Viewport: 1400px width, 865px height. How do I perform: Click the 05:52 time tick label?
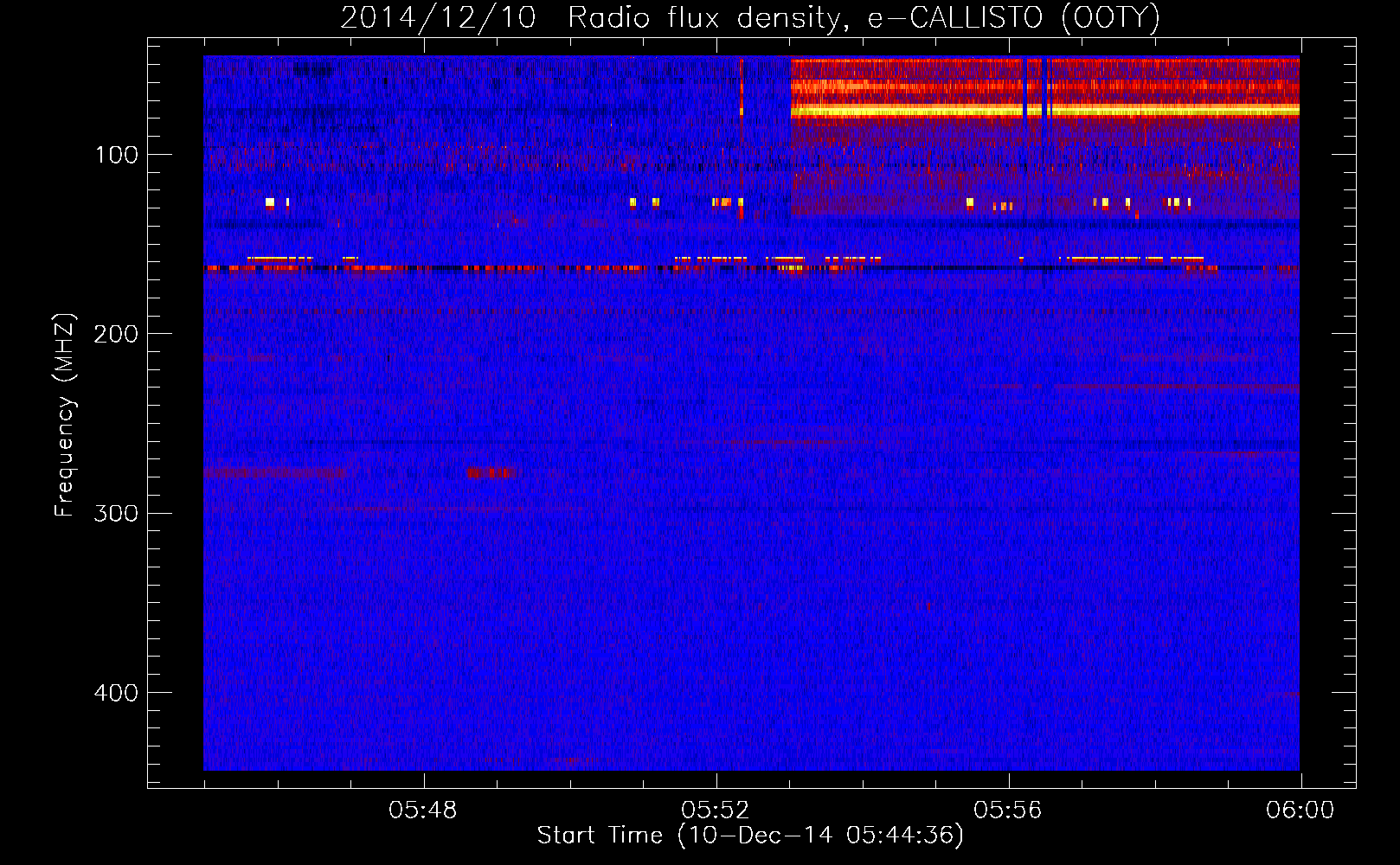point(716,811)
